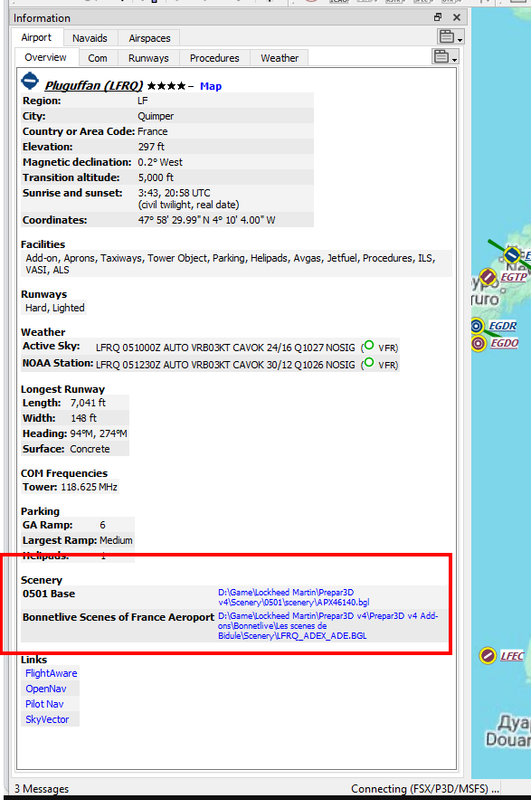Open the lower sub-tab list menu button

click(445, 57)
